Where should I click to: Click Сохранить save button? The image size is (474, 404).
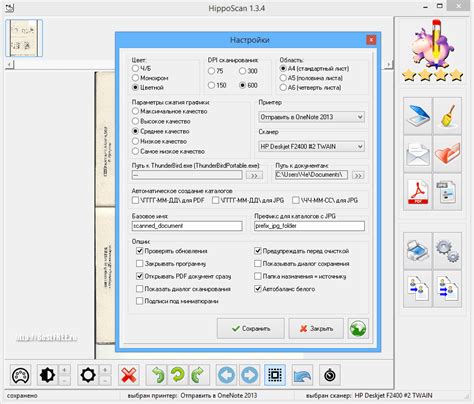251,329
